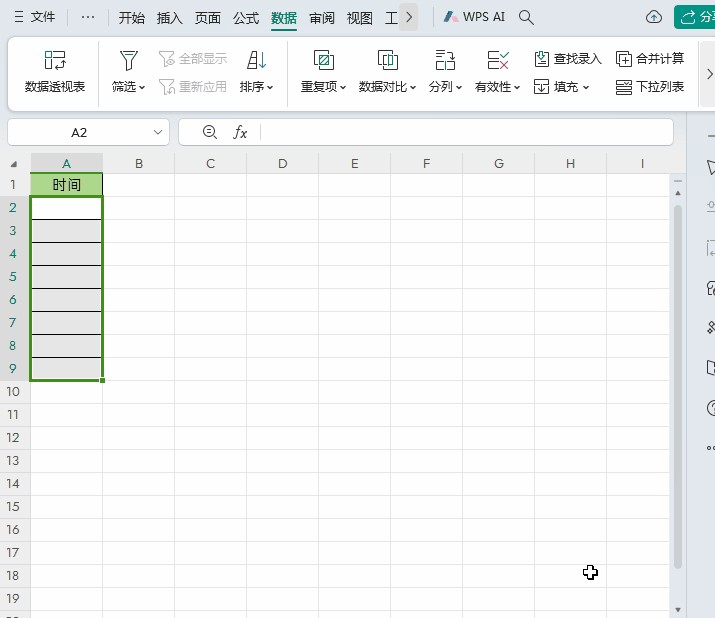Expand more ribbon tabs with chevron arrow
Image resolution: width=715 pixels, height=618 pixels.
coord(408,17)
